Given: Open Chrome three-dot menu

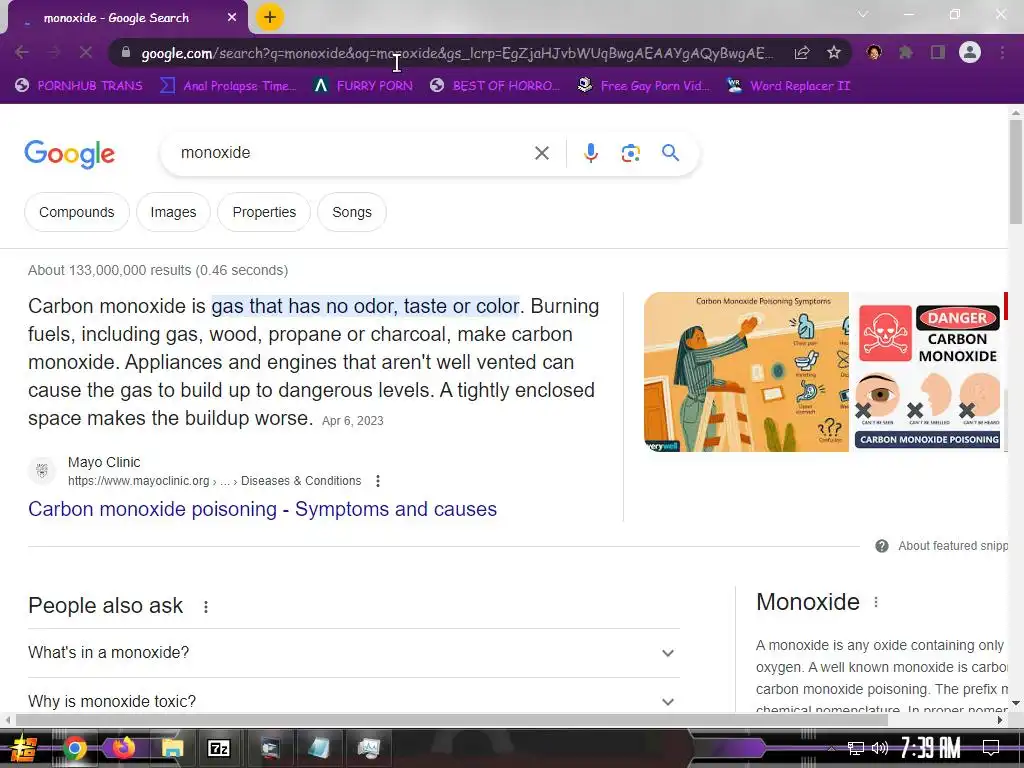Looking at the screenshot, I should point(1002,53).
